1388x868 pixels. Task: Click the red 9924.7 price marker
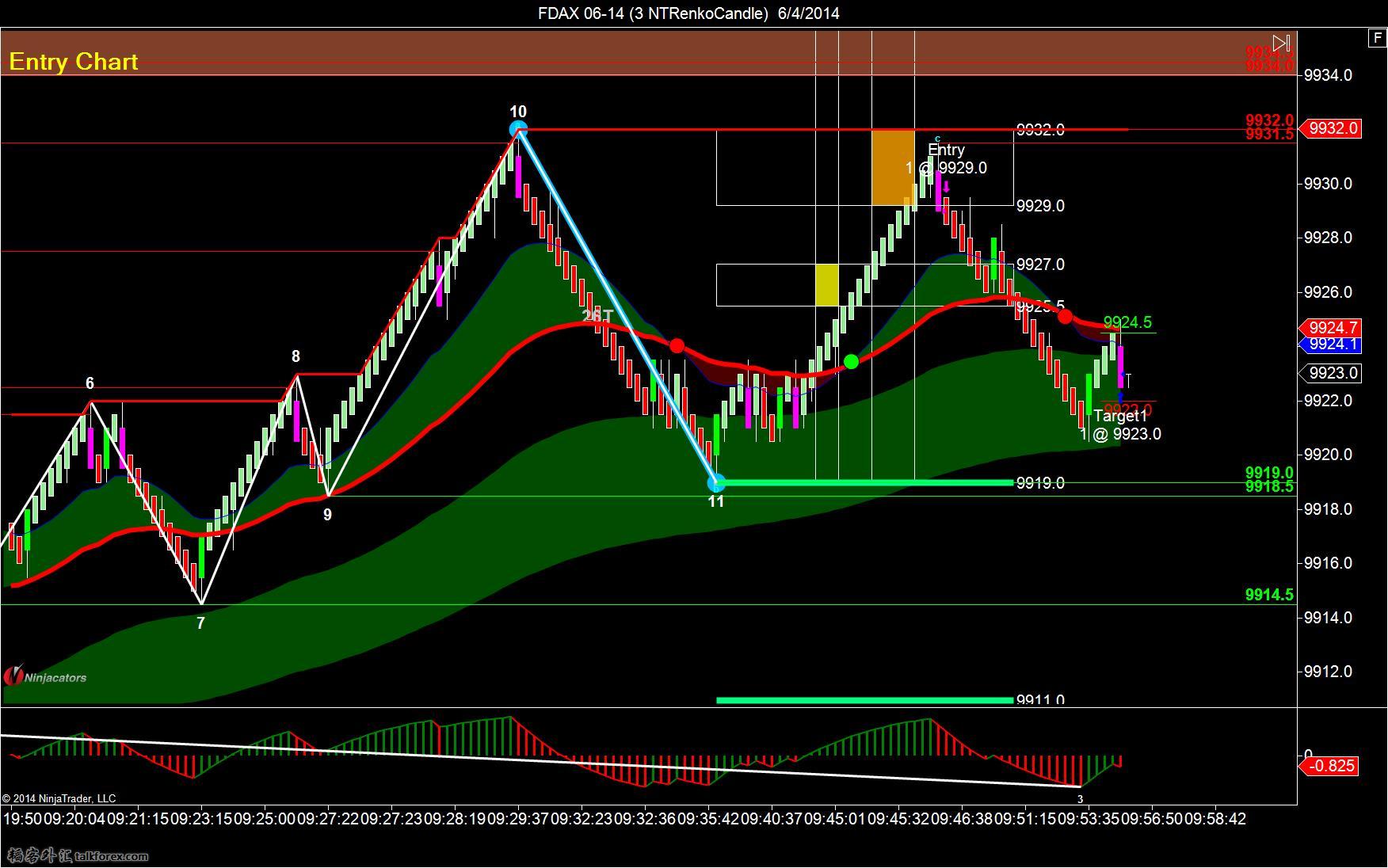tap(1331, 328)
